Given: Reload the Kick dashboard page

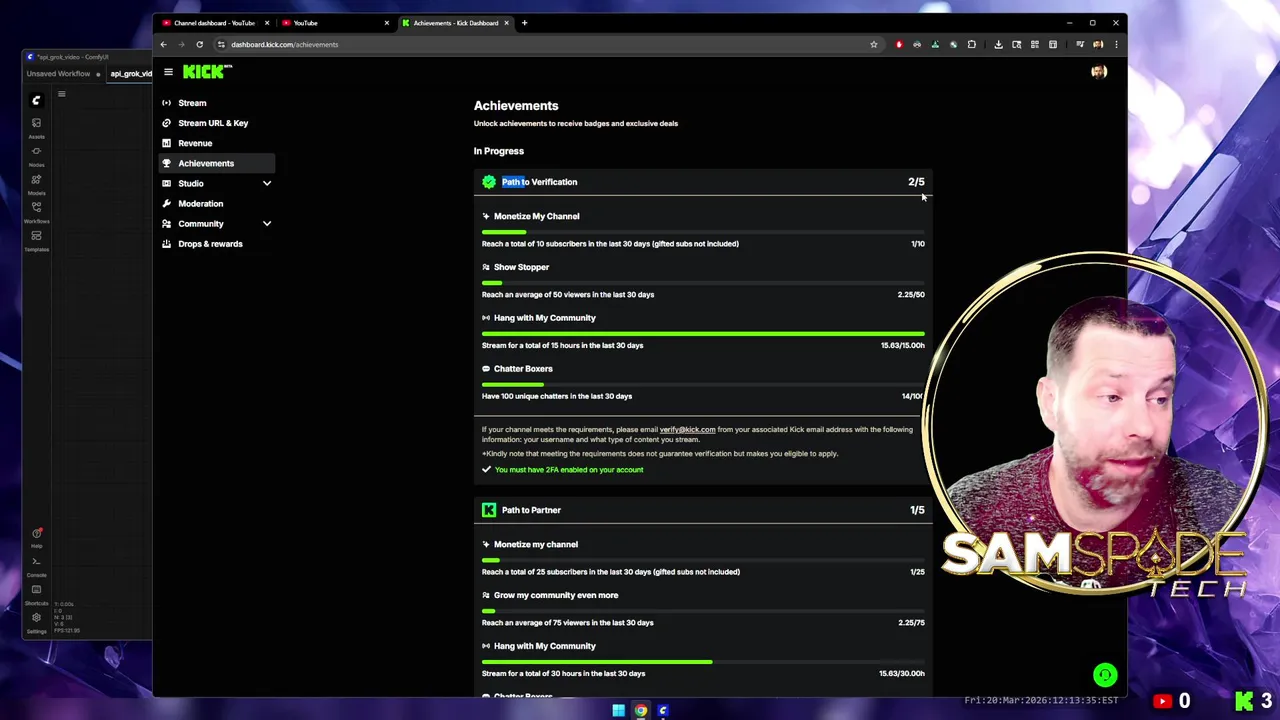Looking at the screenshot, I should click(x=199, y=44).
